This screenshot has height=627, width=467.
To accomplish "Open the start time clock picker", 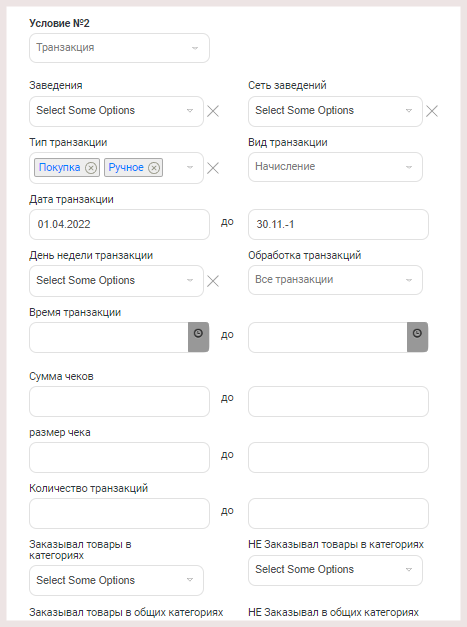I will [x=198, y=337].
